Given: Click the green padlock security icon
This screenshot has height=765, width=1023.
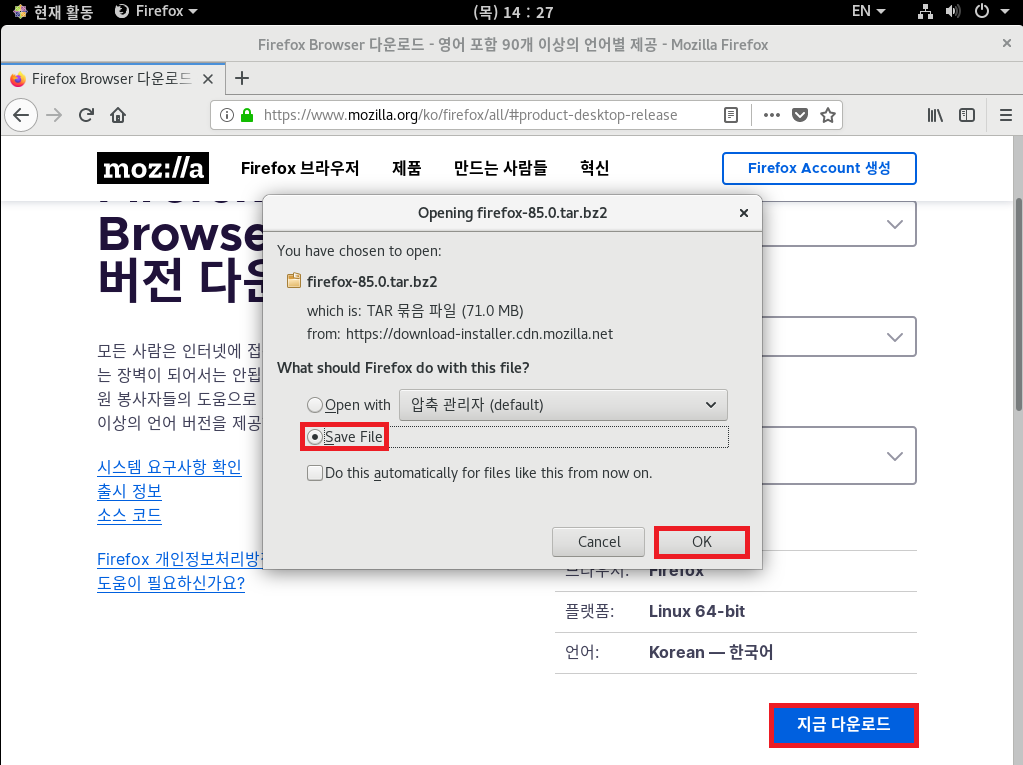Looking at the screenshot, I should click(x=247, y=115).
